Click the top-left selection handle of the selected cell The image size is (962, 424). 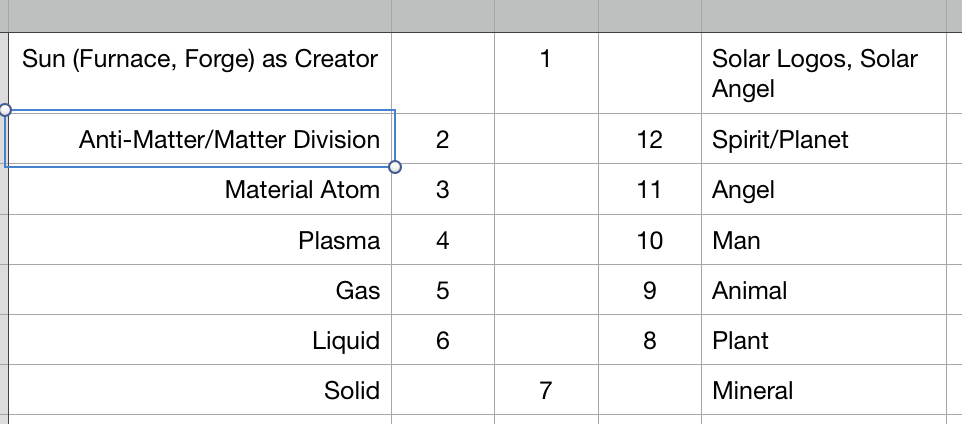click(4, 109)
